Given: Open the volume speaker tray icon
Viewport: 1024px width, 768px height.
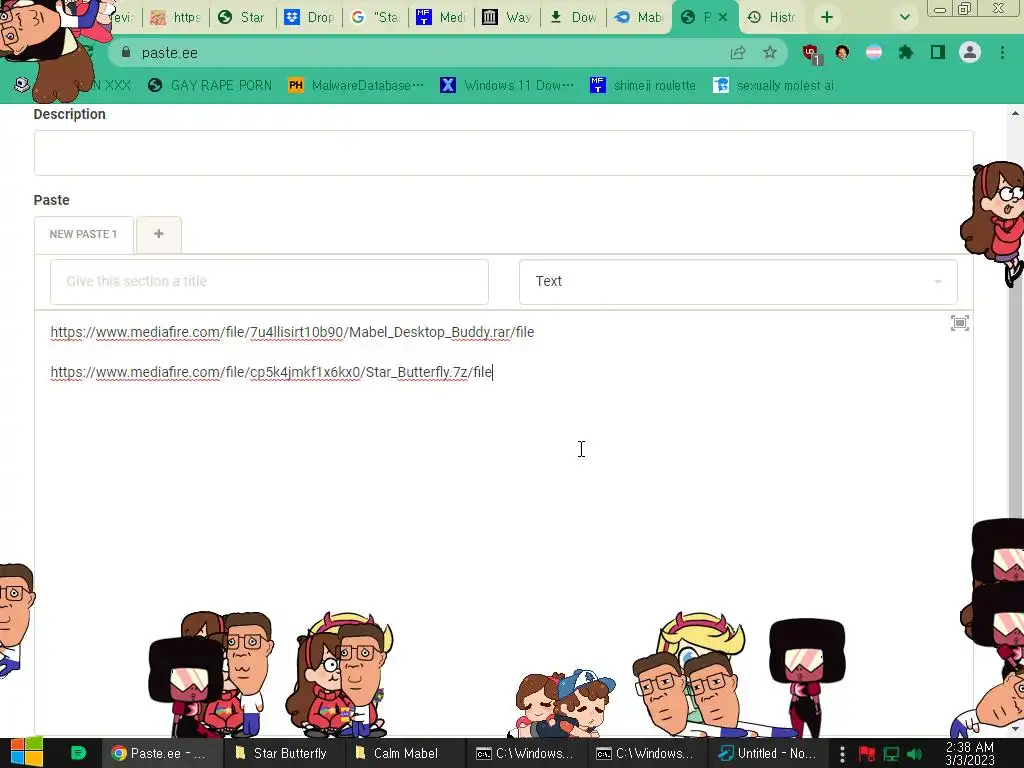Looking at the screenshot, I should click(915, 754).
